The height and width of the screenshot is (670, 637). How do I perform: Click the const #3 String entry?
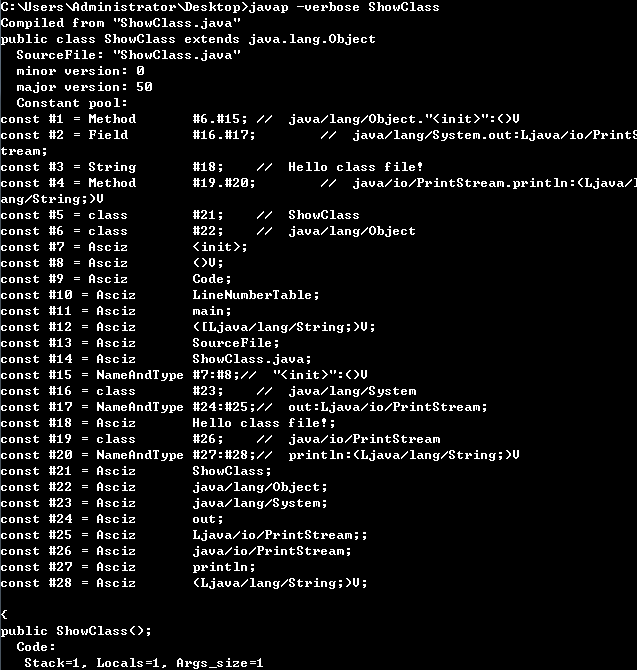coord(68,167)
